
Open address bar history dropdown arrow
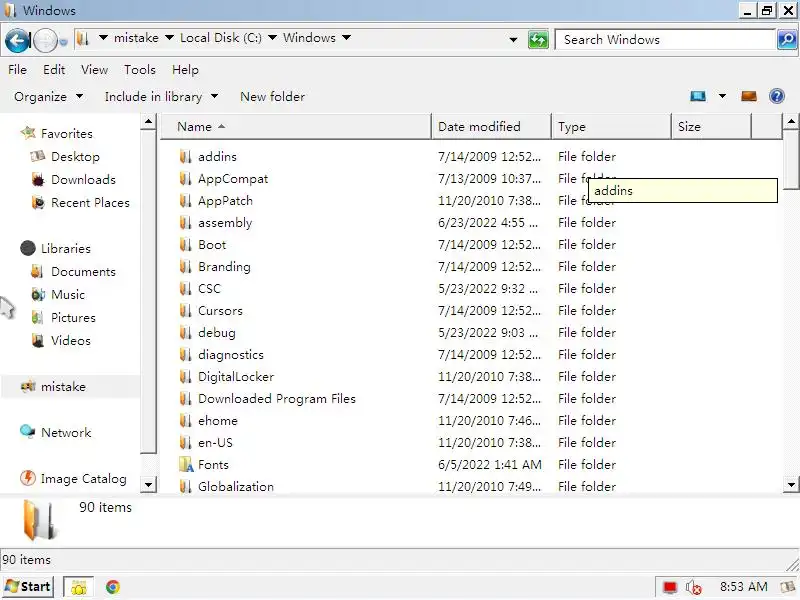pos(513,40)
